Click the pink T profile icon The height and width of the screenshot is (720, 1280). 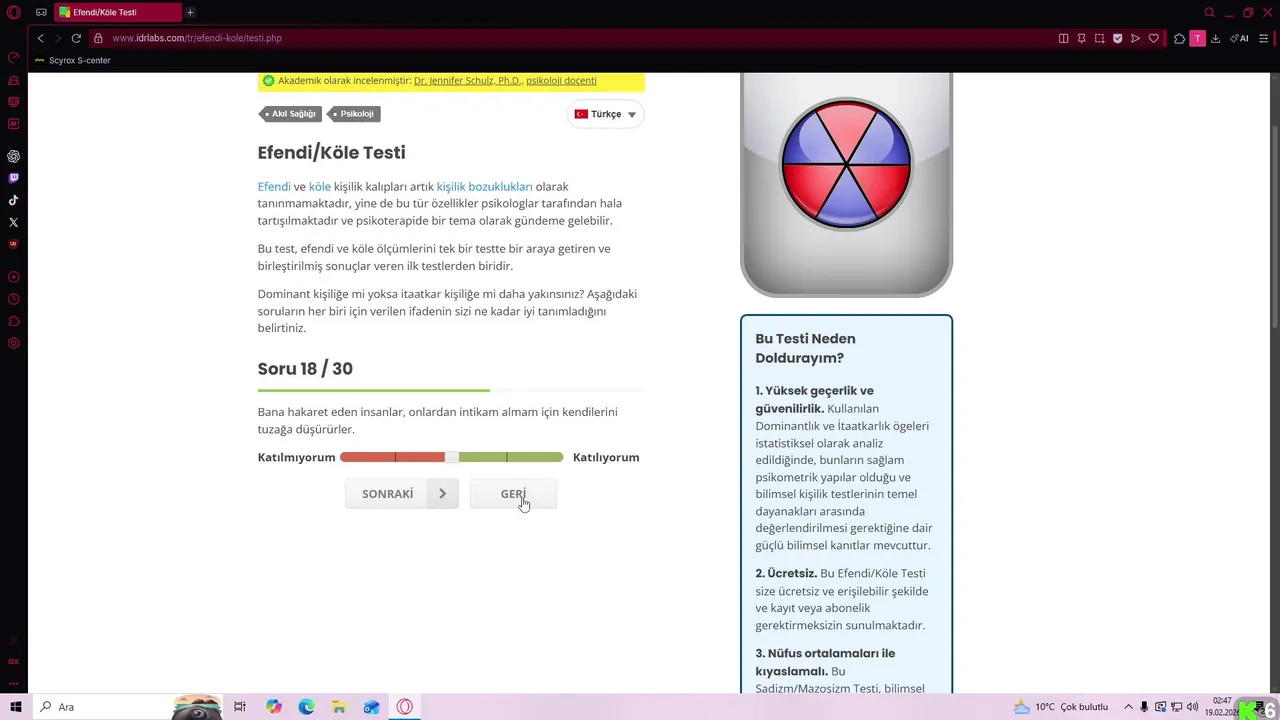[x=1197, y=38]
